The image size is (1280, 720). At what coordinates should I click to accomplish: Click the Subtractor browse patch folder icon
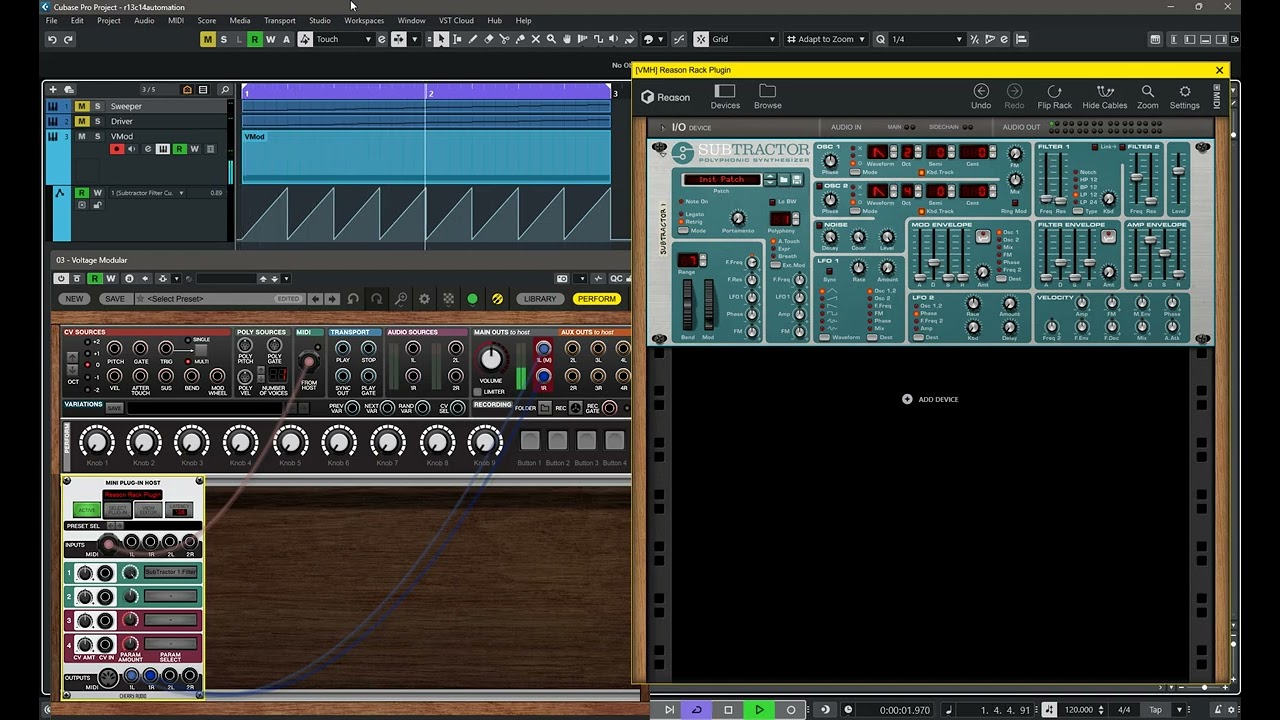point(784,180)
